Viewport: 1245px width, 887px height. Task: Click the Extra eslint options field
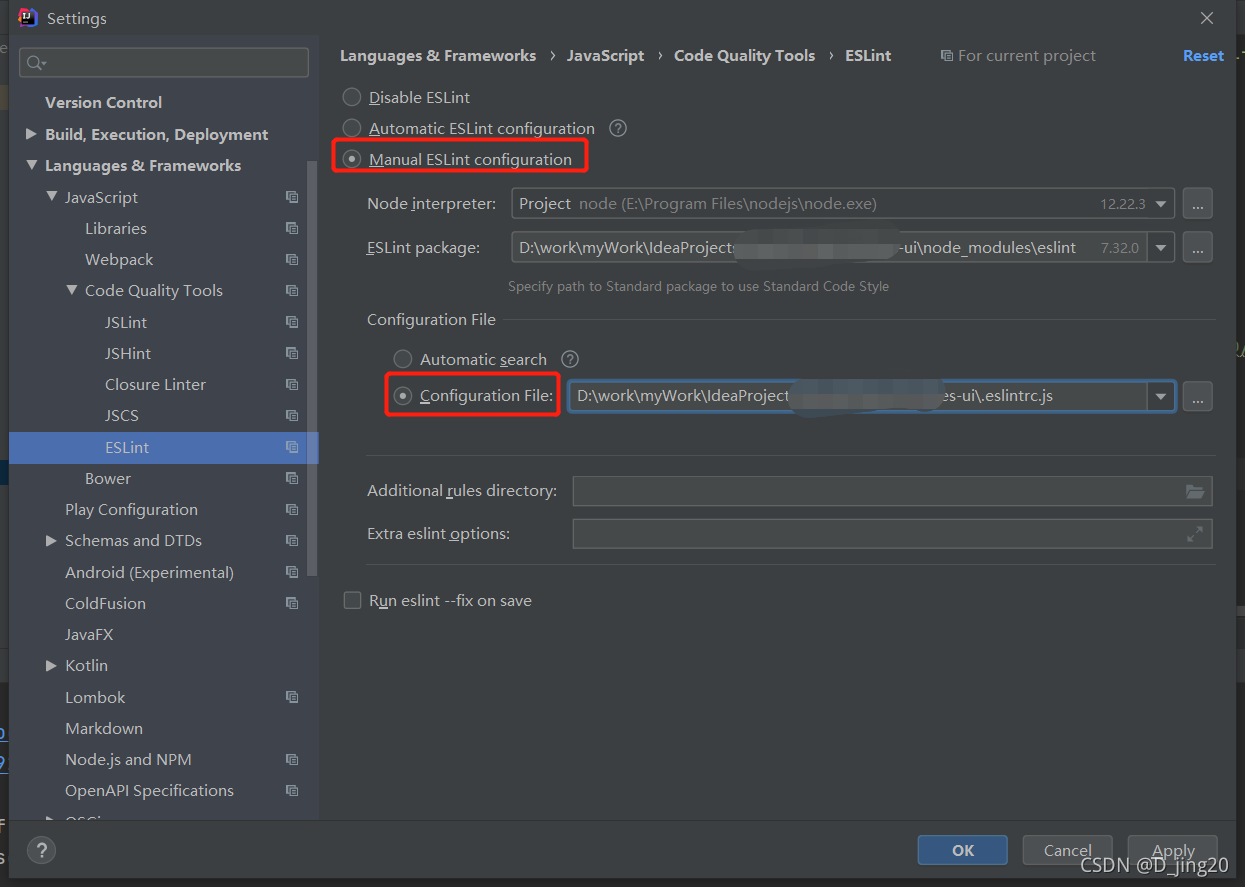(892, 534)
